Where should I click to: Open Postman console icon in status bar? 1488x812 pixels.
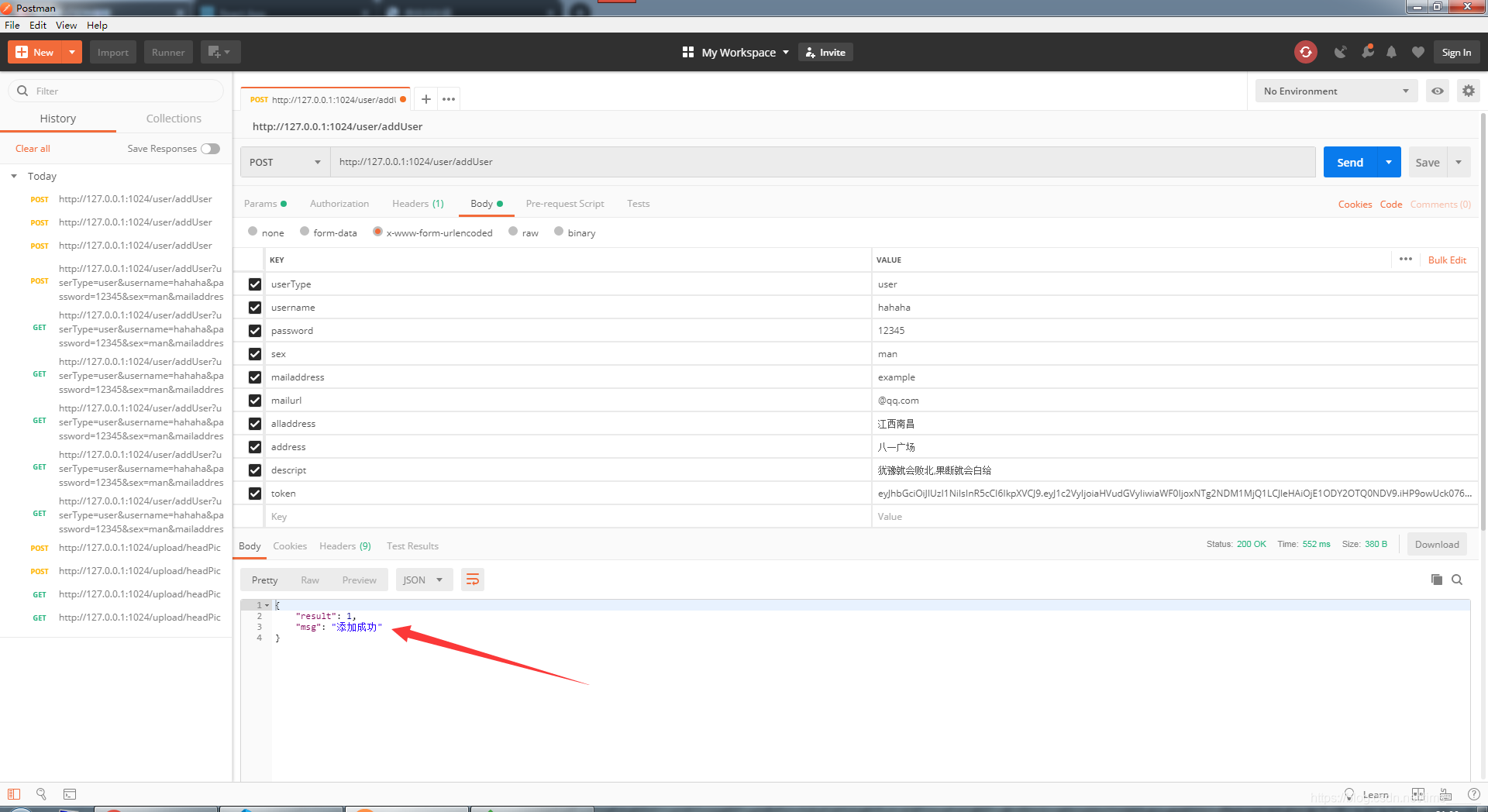70,794
